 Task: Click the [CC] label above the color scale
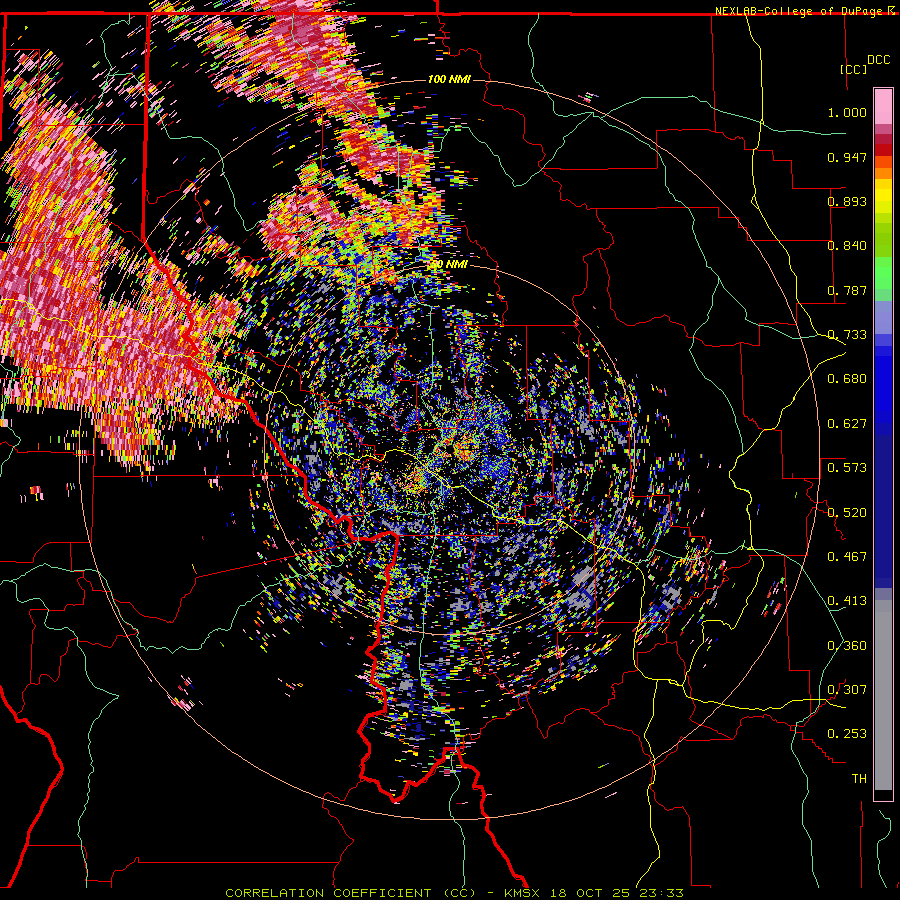point(853,69)
